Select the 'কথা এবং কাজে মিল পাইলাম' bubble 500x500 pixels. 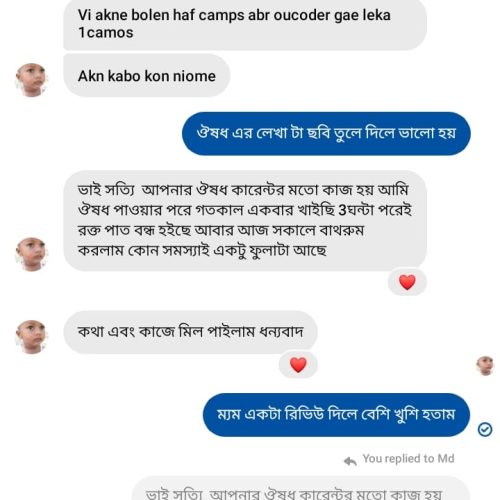(190, 332)
